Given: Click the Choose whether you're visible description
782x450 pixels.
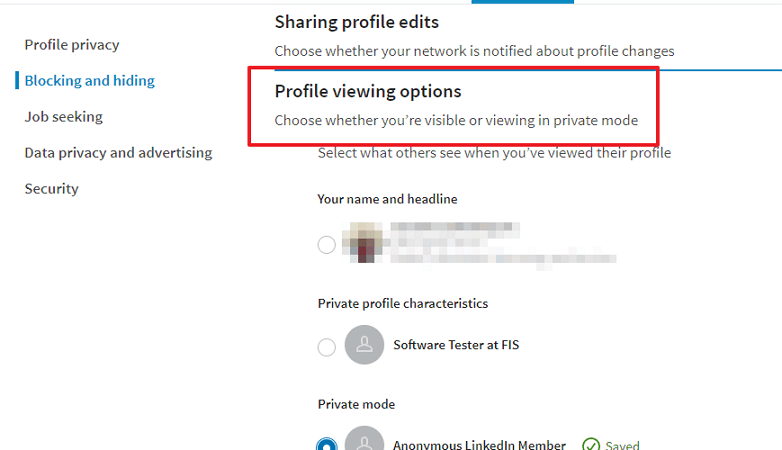Looking at the screenshot, I should click(x=456, y=121).
